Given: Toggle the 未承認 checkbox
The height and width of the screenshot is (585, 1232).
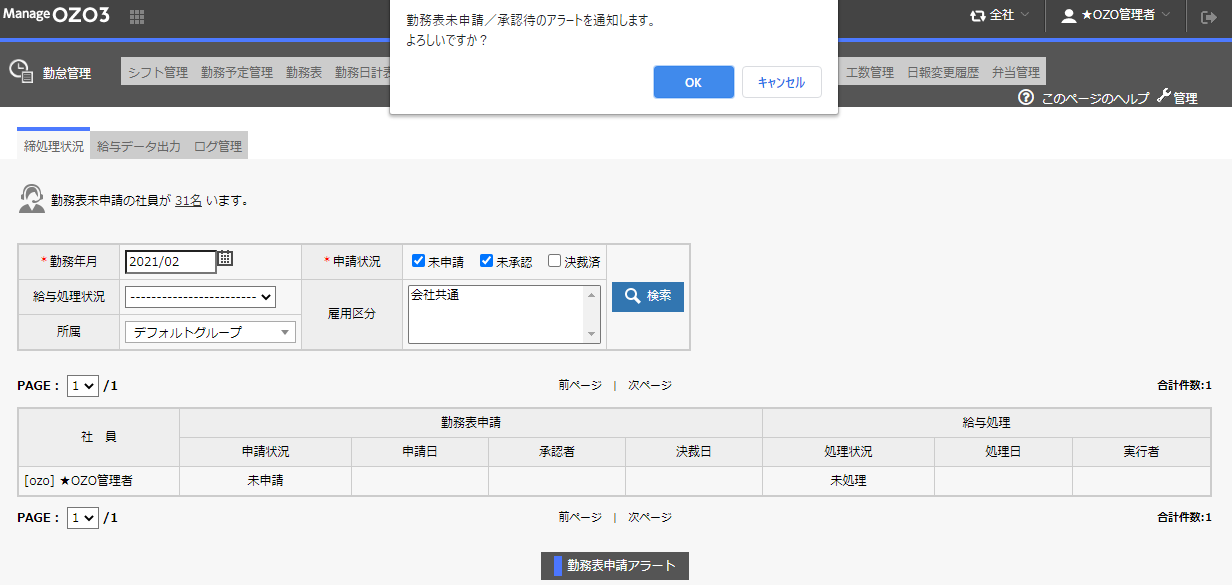Looking at the screenshot, I should coord(487,261).
